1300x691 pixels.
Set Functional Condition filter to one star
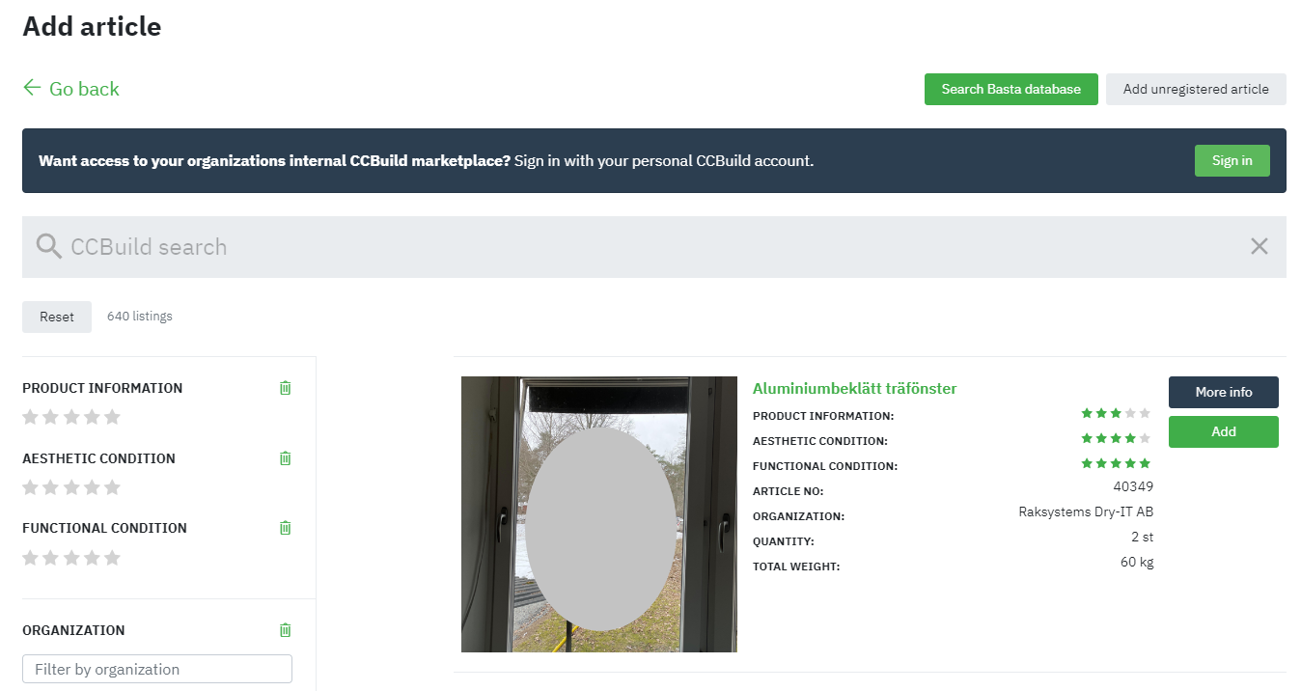[30, 557]
